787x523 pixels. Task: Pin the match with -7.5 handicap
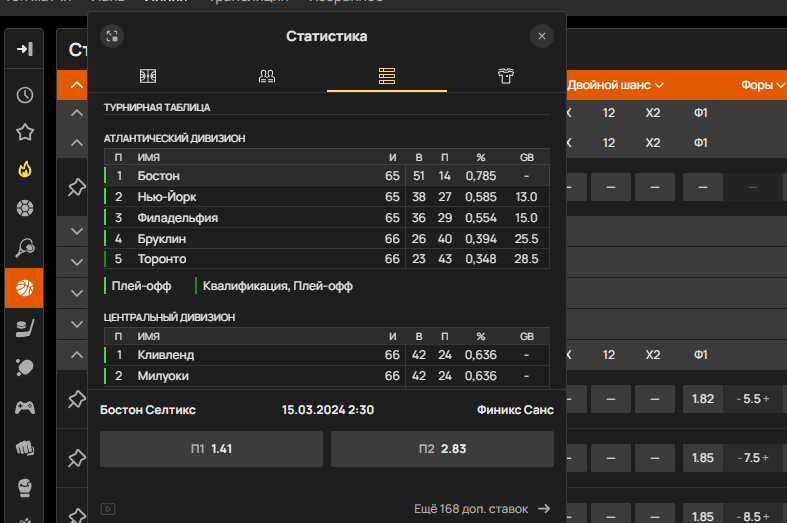(76, 458)
